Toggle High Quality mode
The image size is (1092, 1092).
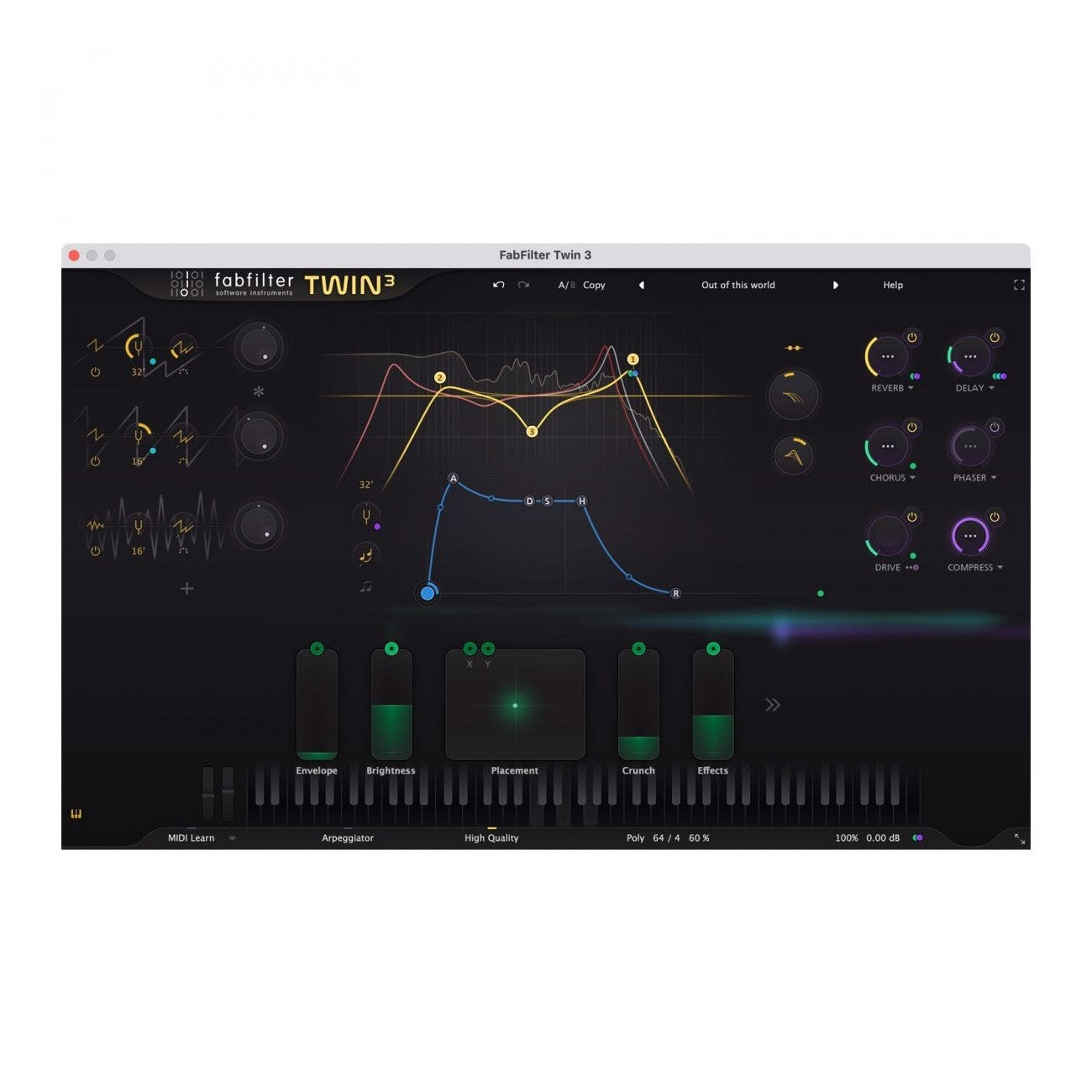pos(491,838)
